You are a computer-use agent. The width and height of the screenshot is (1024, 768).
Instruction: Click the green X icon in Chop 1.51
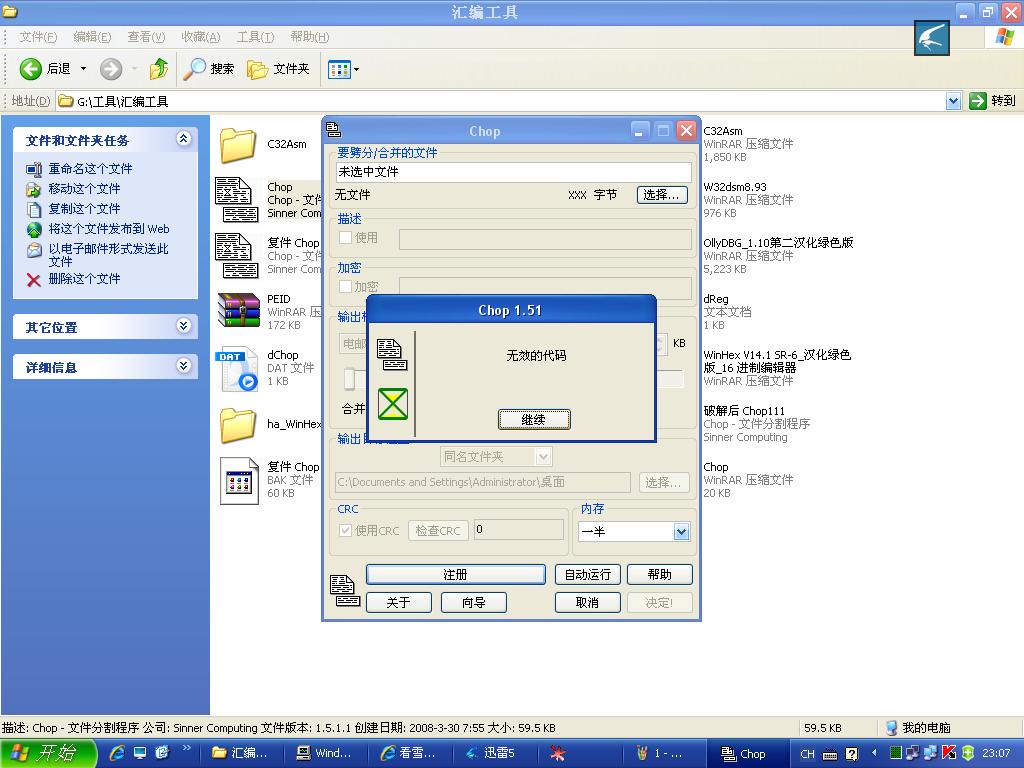coord(392,404)
